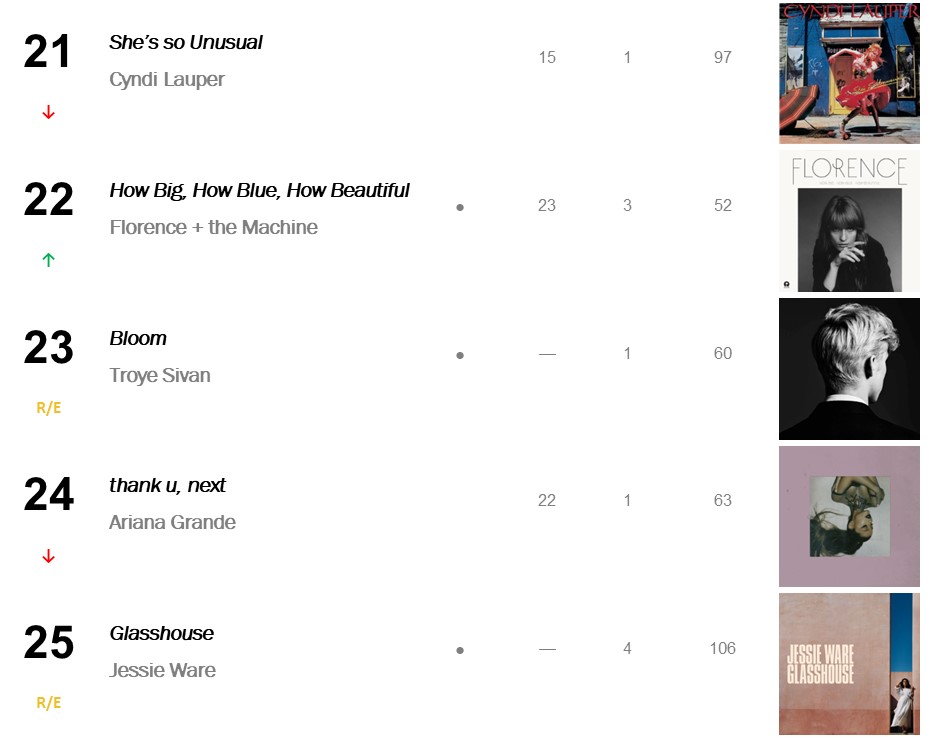Image resolution: width=927 pixels, height=738 pixels.
Task: Open Bloom album cover thumbnail
Action: [849, 369]
